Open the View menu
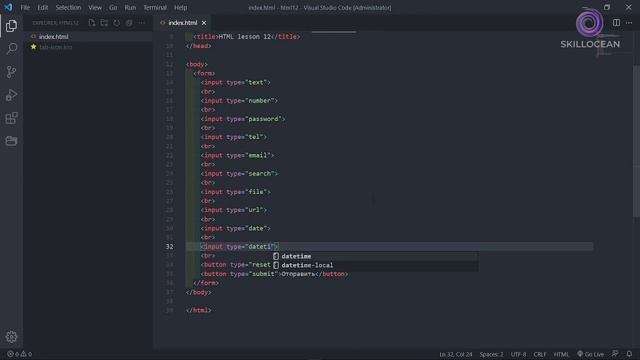Image resolution: width=640 pixels, height=360 pixels. (x=95, y=7)
